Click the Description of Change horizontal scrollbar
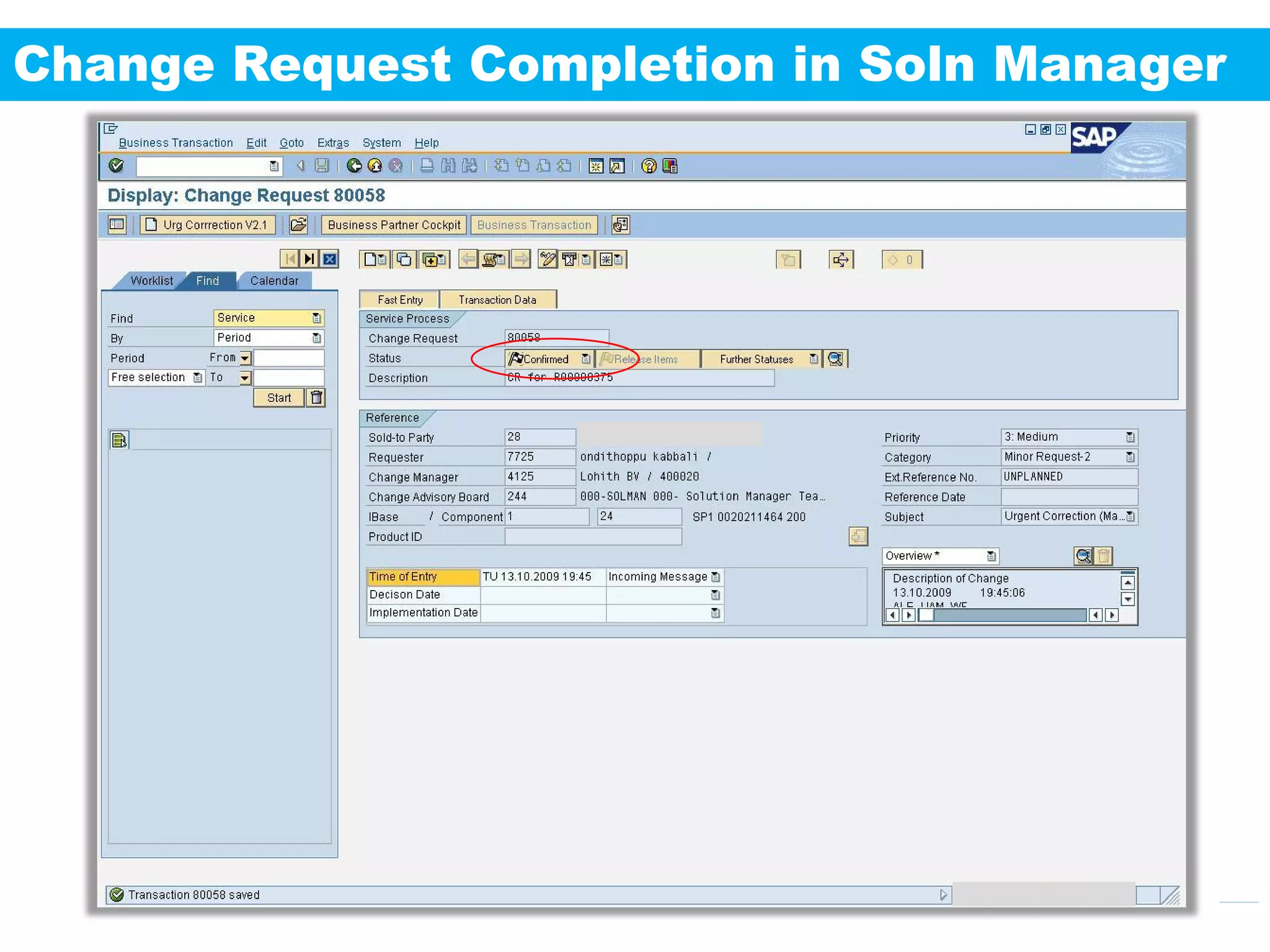Image resolution: width=1270 pixels, height=952 pixels. [1002, 615]
